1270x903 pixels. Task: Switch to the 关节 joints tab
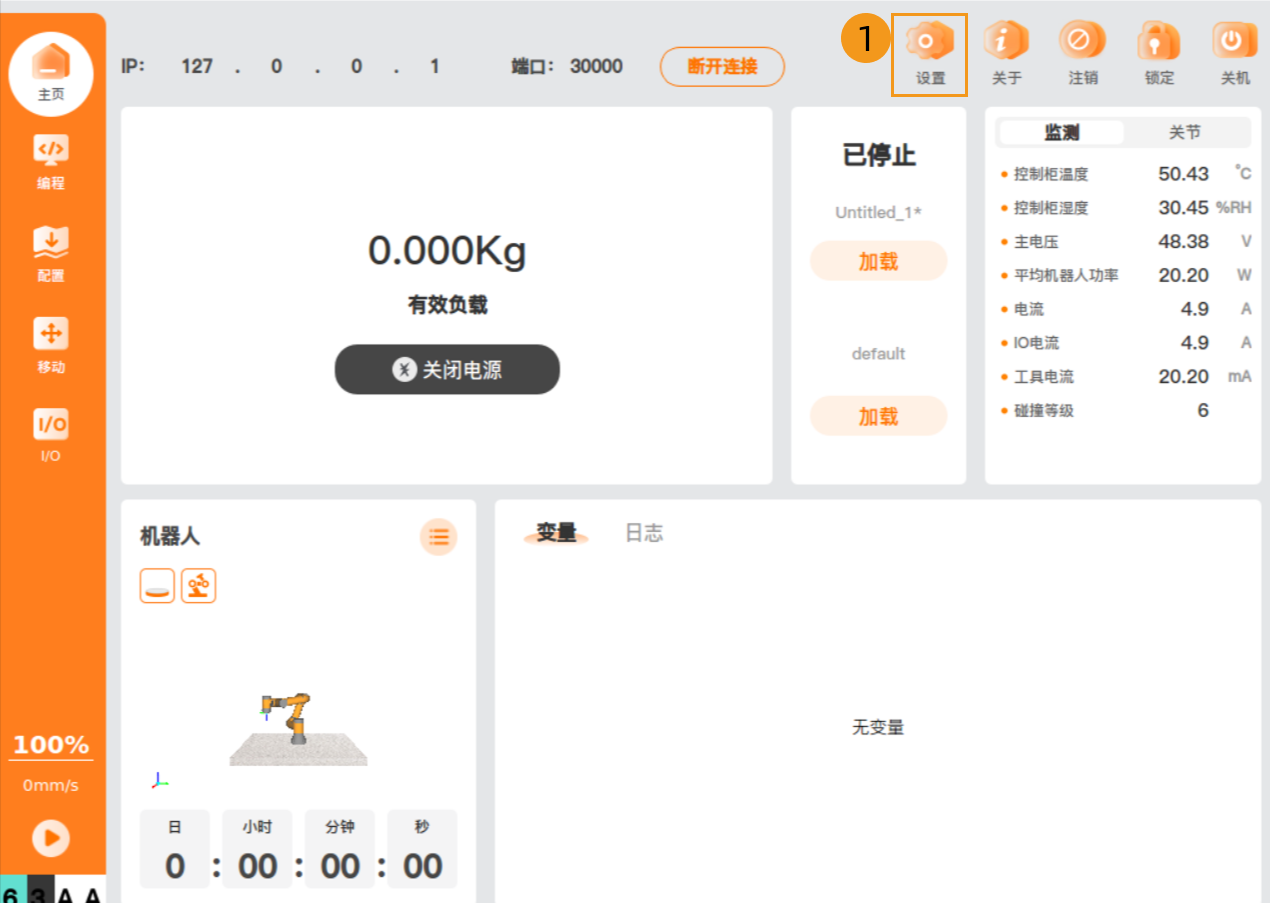coord(1185,132)
